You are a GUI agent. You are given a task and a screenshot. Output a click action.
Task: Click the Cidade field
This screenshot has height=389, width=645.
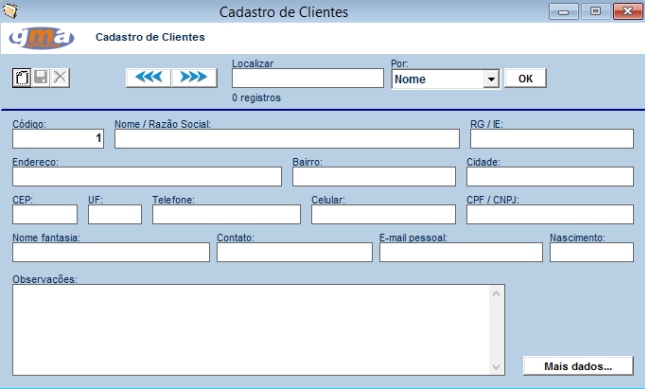pos(550,176)
